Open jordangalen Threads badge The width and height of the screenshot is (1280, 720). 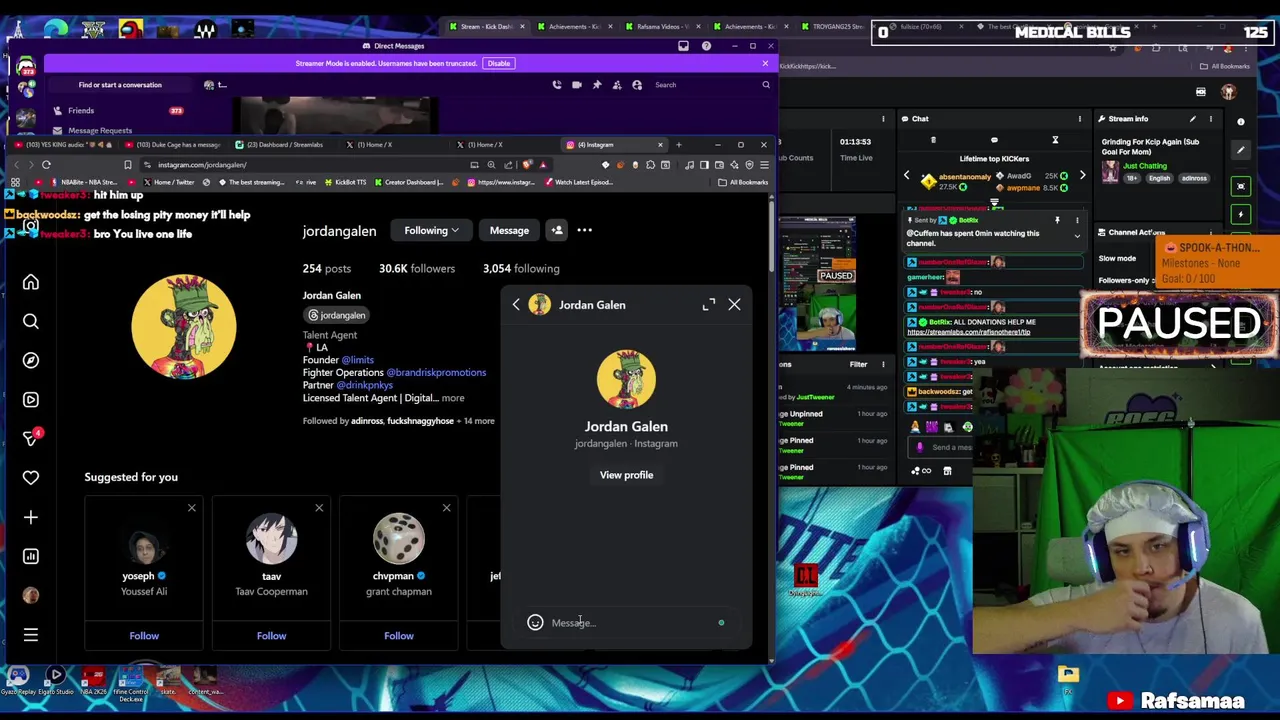[x=336, y=315]
